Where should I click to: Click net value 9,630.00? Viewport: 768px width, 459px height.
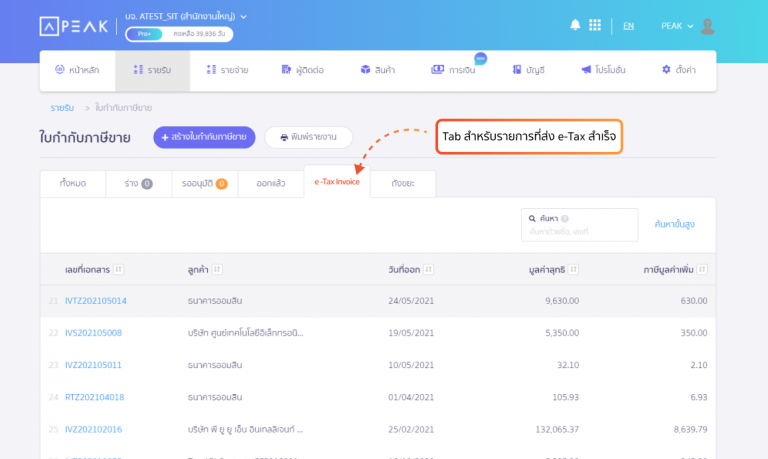coord(562,301)
